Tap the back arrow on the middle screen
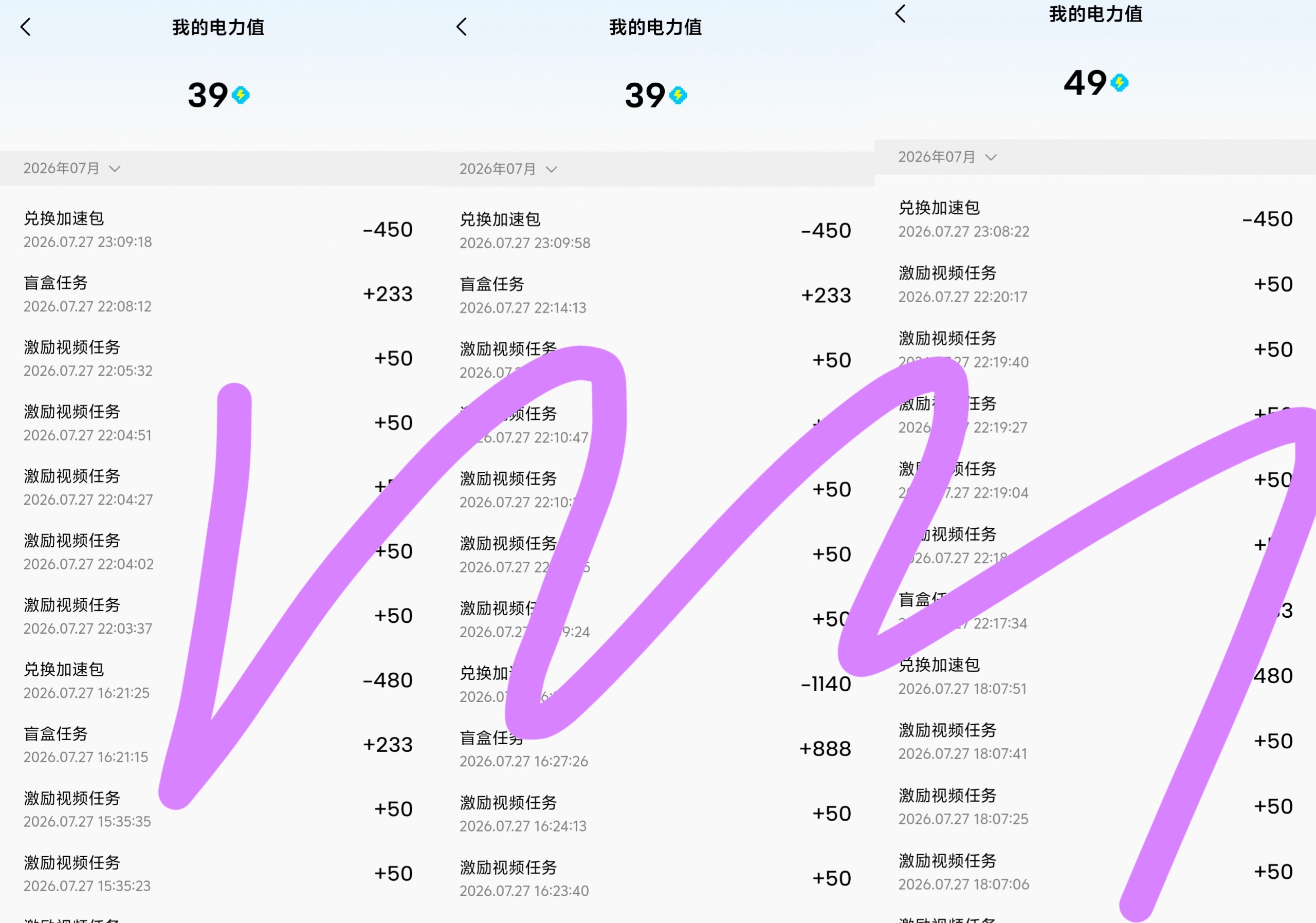The width and height of the screenshot is (1316, 923). point(462,26)
